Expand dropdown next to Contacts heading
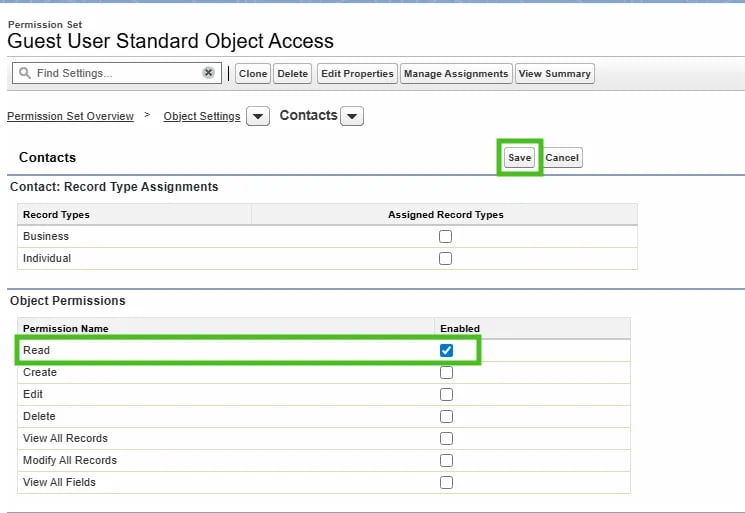The image size is (745, 513). click(x=352, y=116)
